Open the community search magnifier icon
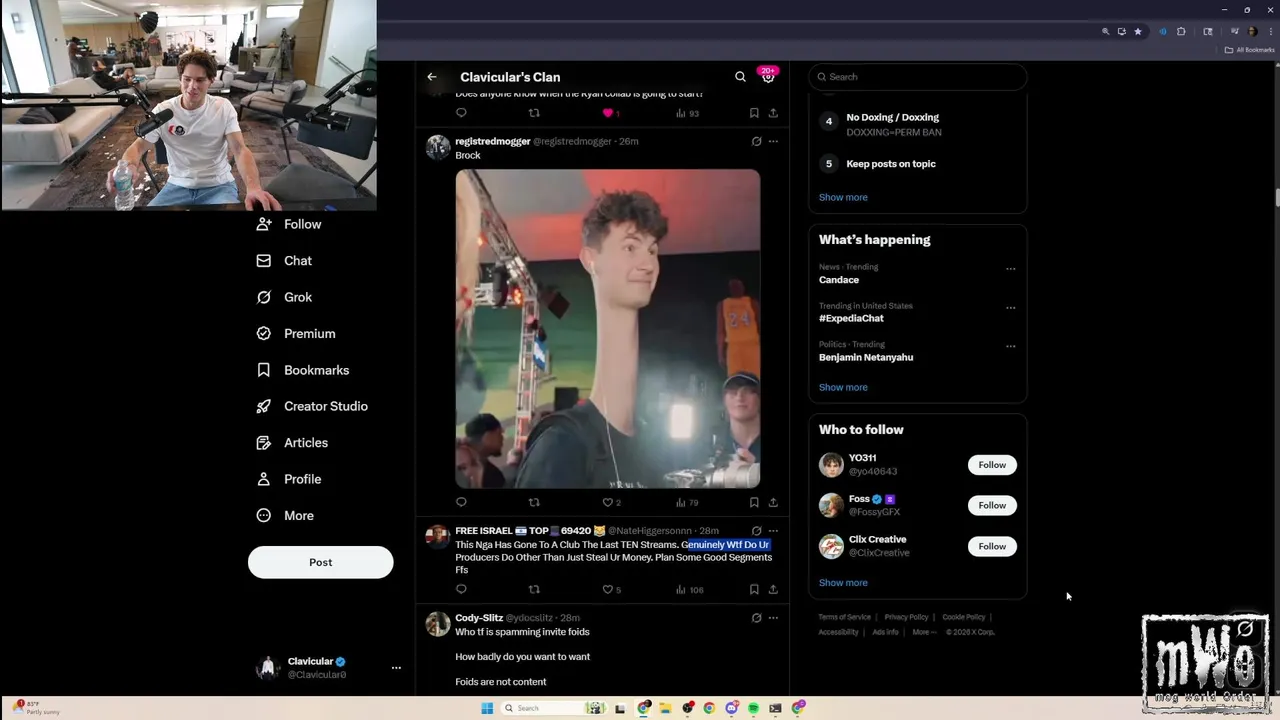The height and width of the screenshot is (720, 1280). [x=740, y=77]
